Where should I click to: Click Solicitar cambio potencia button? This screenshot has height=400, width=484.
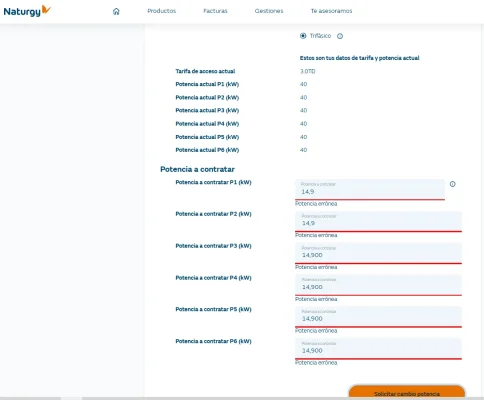[x=407, y=392]
